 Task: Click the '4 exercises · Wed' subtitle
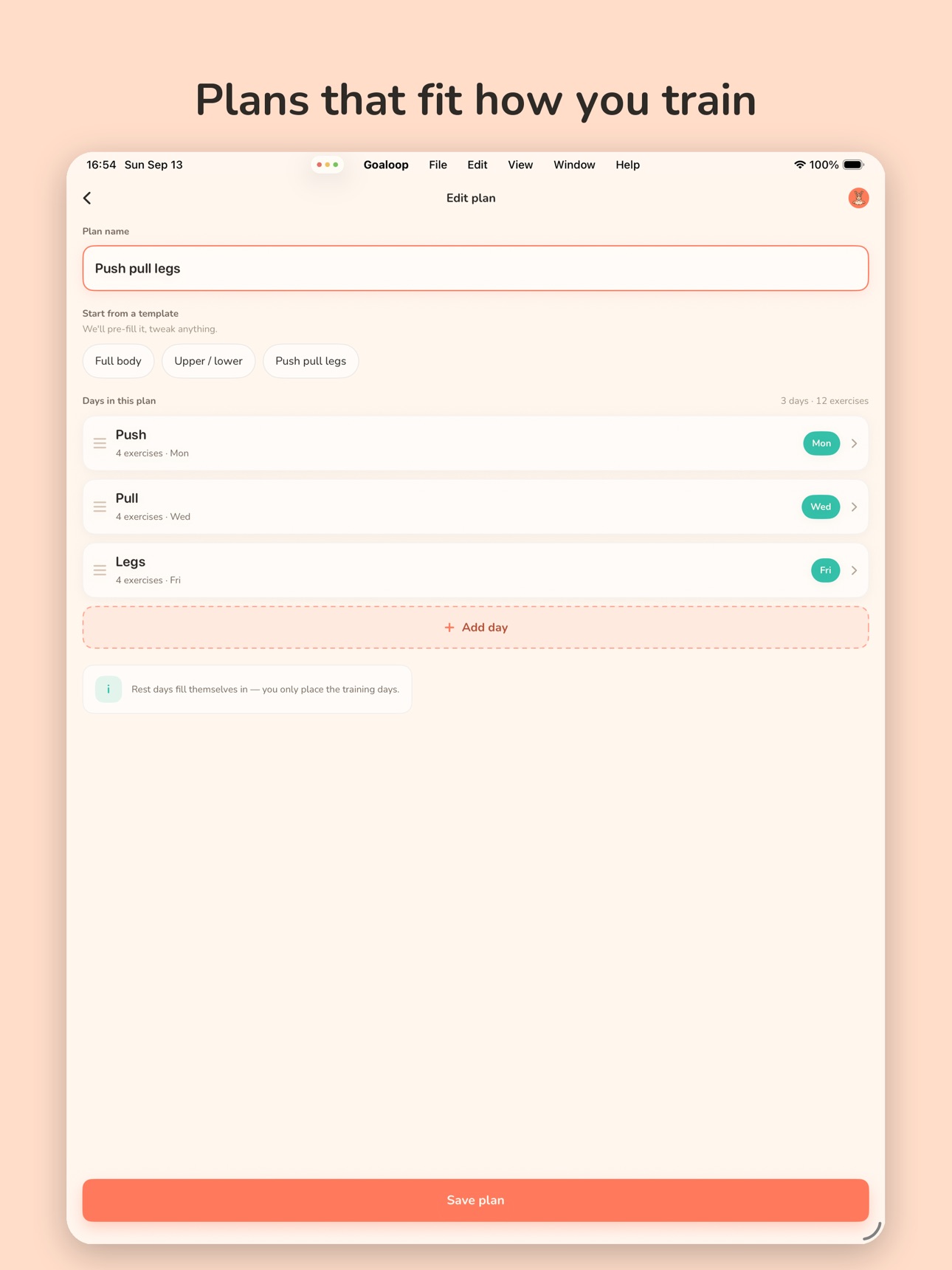click(153, 517)
